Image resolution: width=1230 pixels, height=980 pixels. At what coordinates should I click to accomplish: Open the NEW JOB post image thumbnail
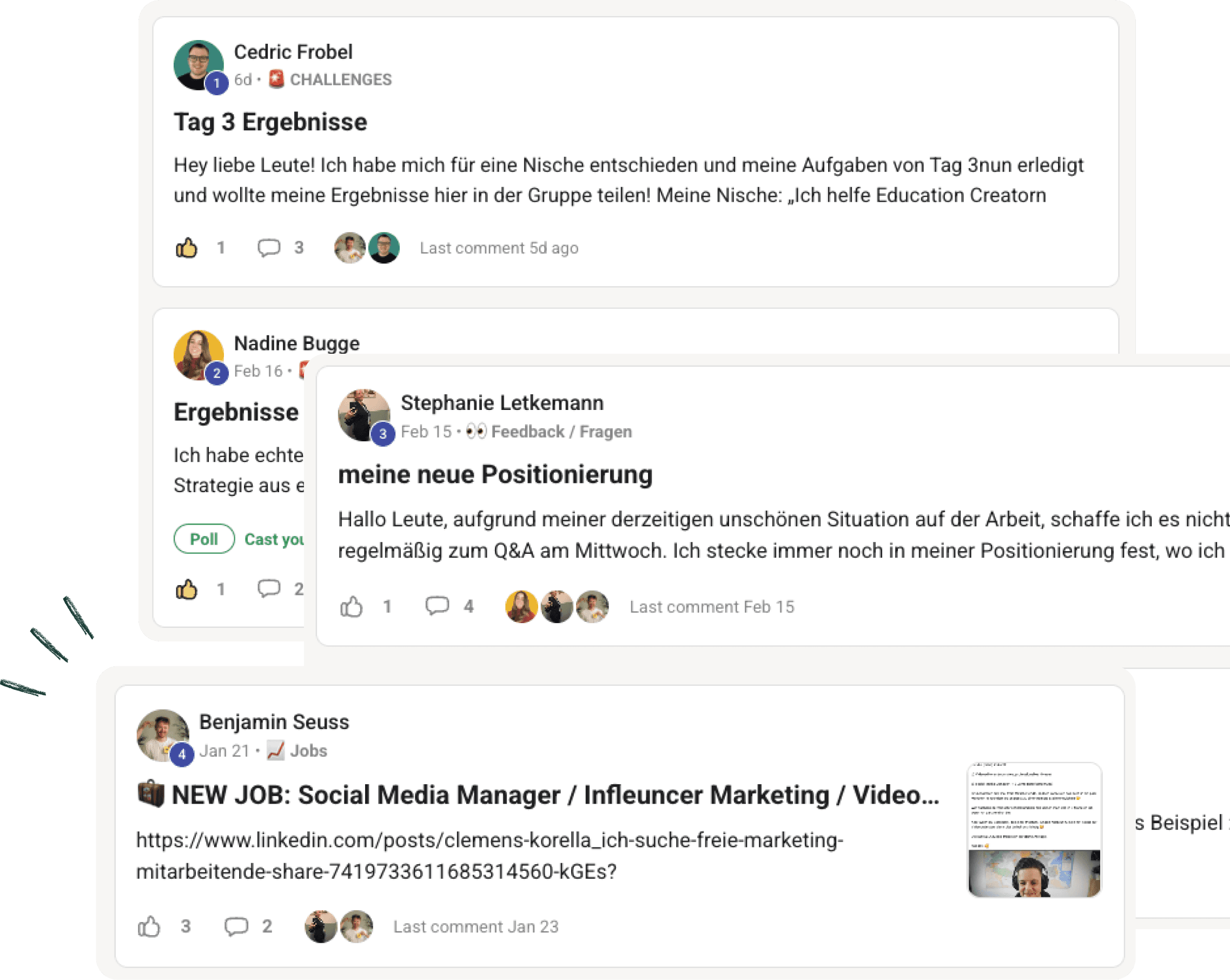click(x=1034, y=830)
